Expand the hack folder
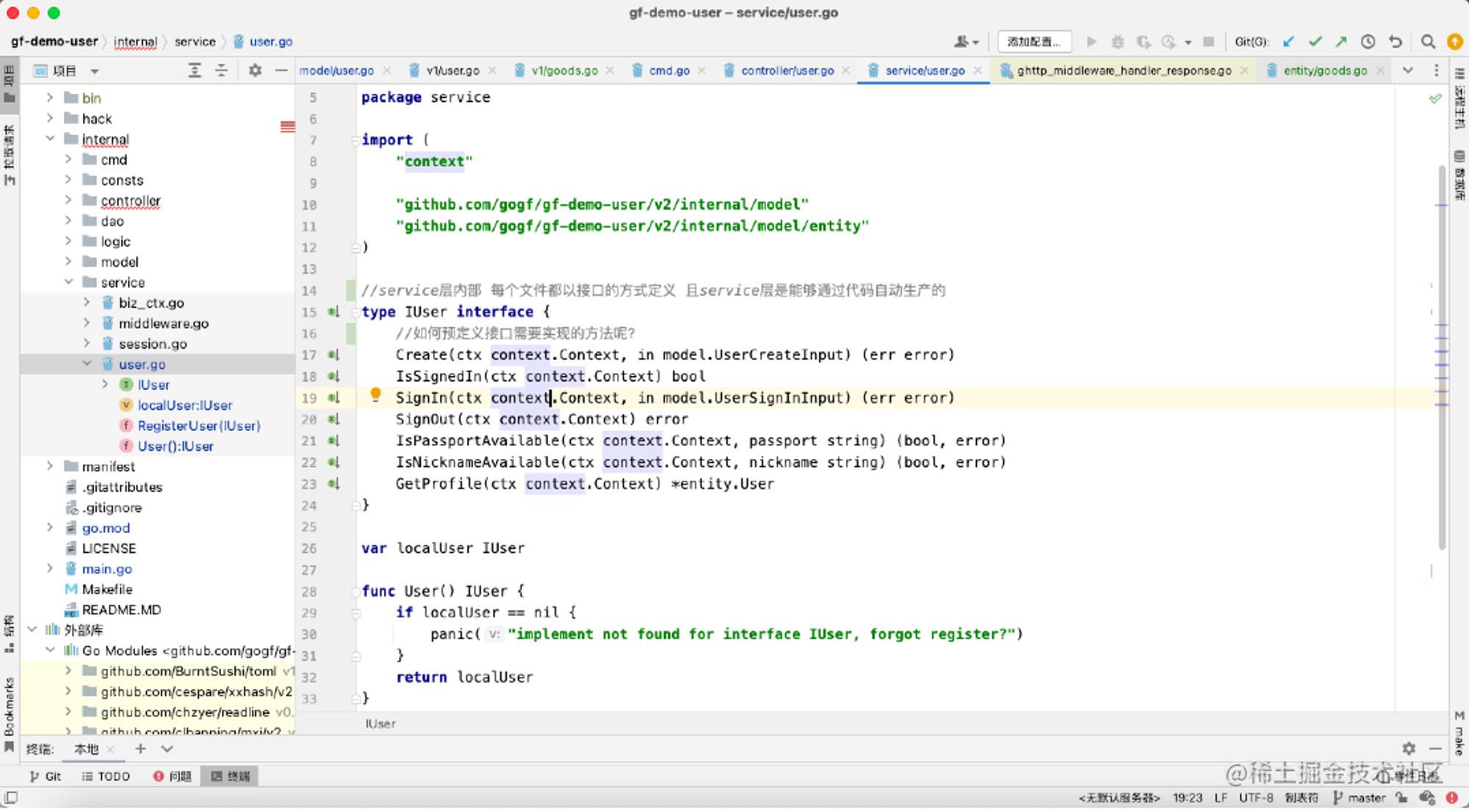The image size is (1469, 812). click(x=50, y=118)
